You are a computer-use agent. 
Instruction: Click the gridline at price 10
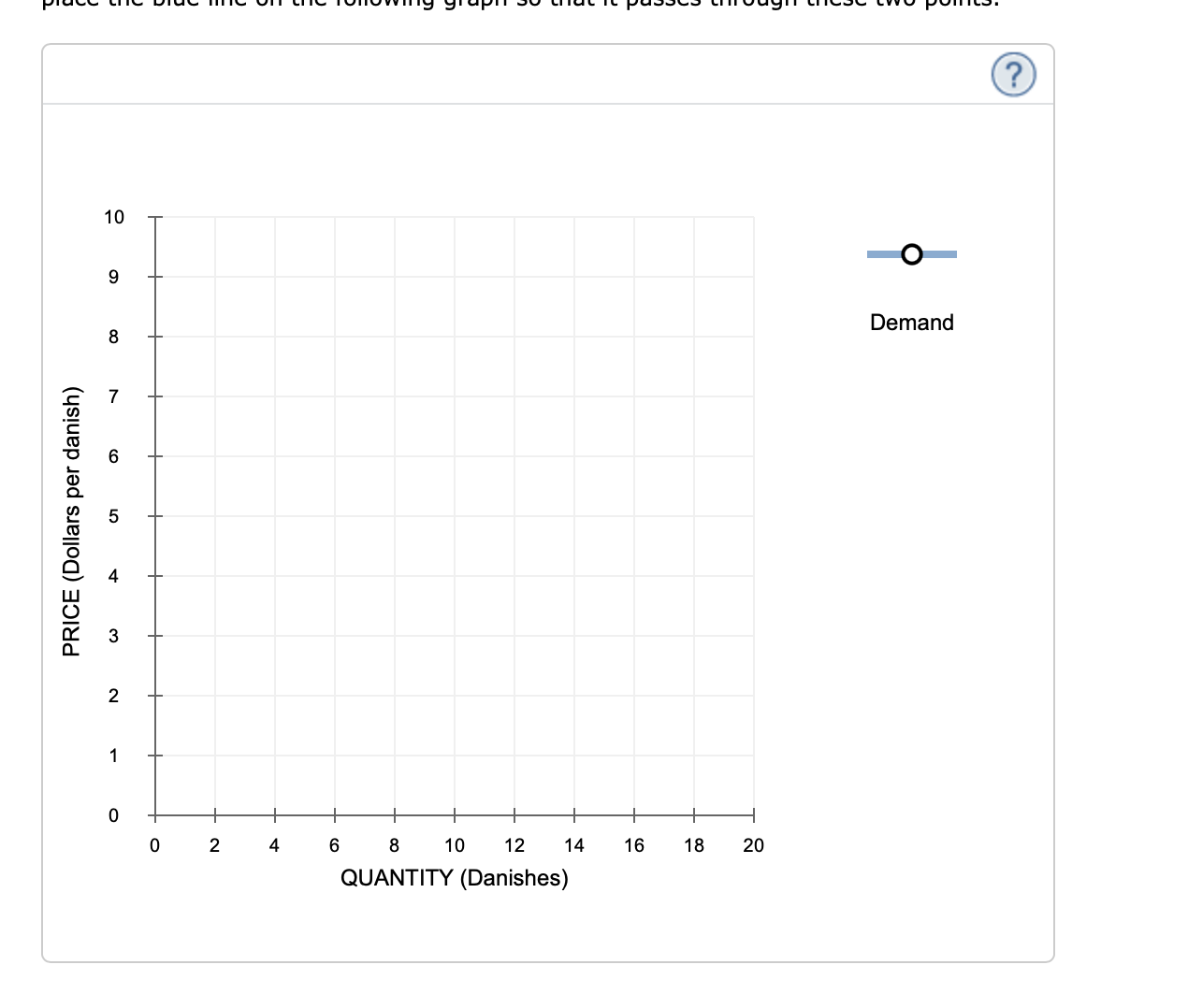point(454,217)
